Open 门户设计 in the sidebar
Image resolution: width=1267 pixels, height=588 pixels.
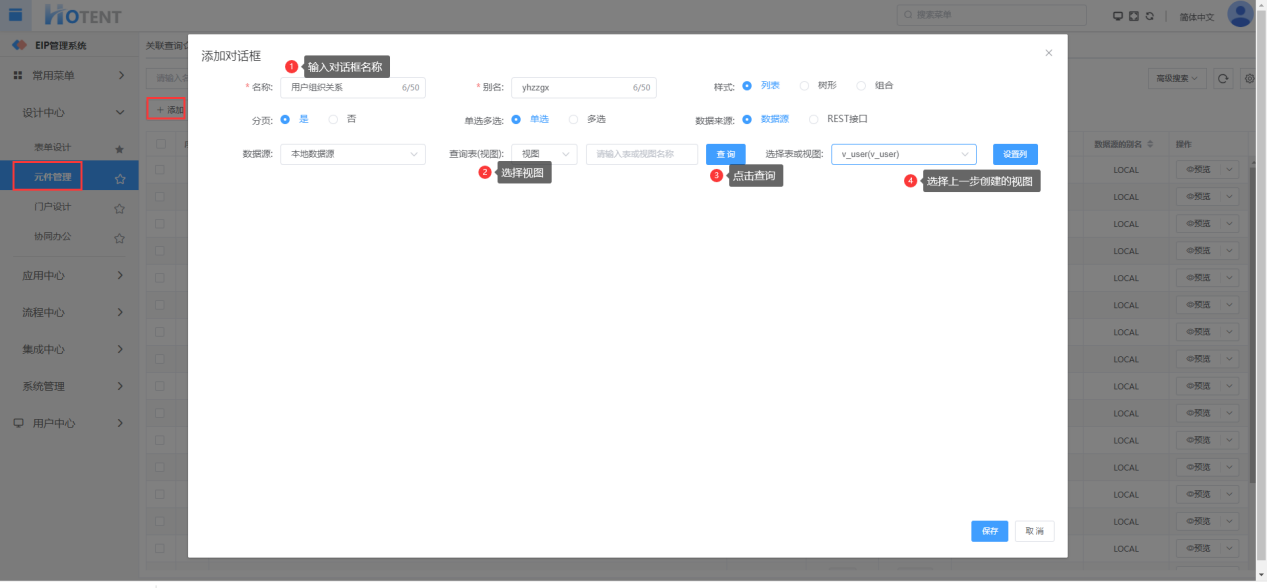(x=53, y=208)
